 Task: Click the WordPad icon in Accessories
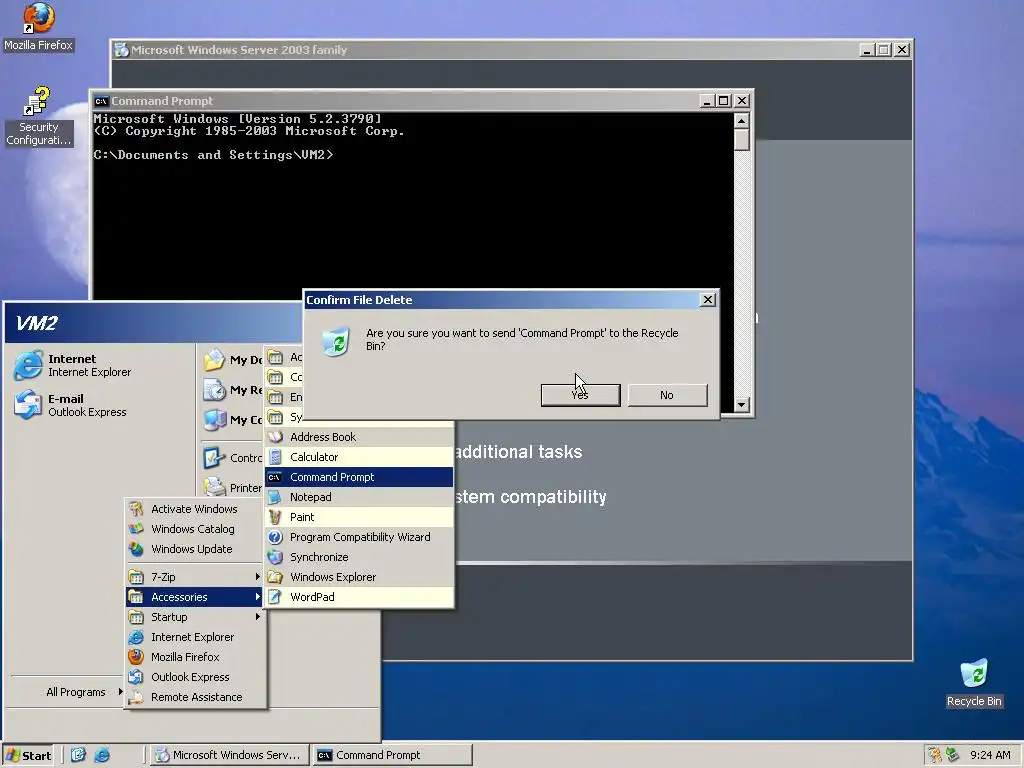[x=276, y=597]
